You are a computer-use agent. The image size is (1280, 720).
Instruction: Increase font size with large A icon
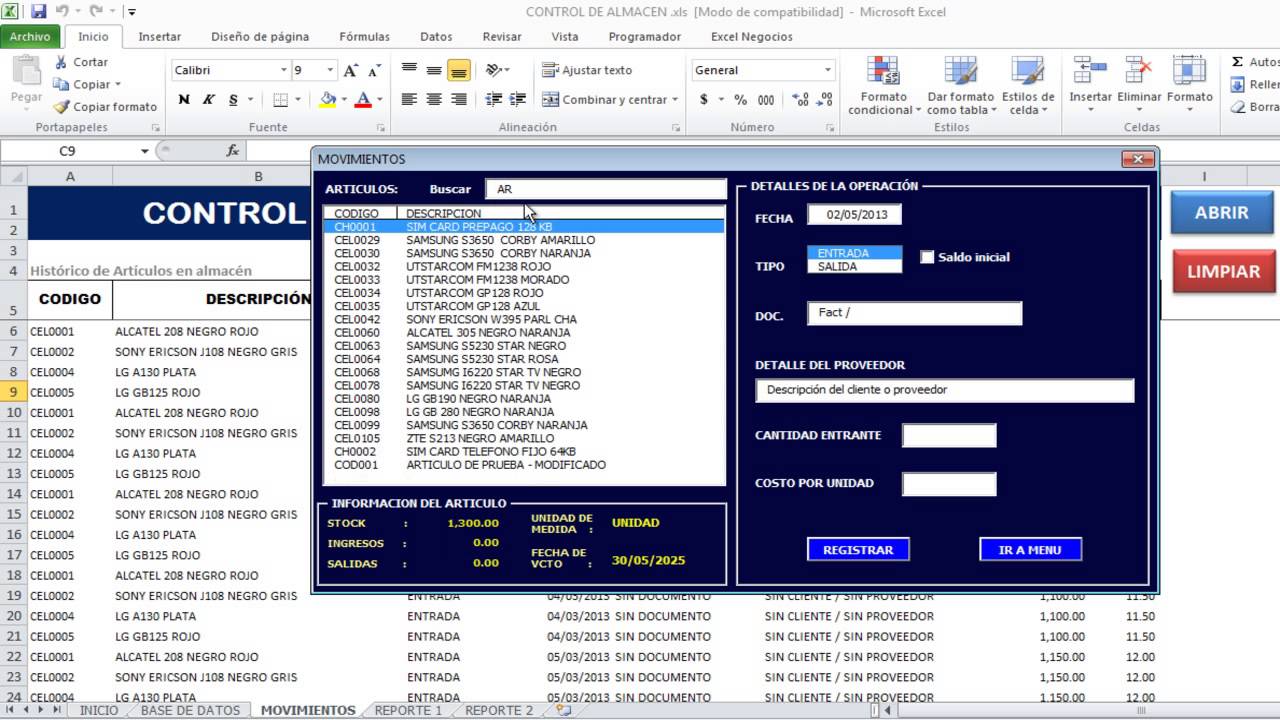(x=350, y=70)
